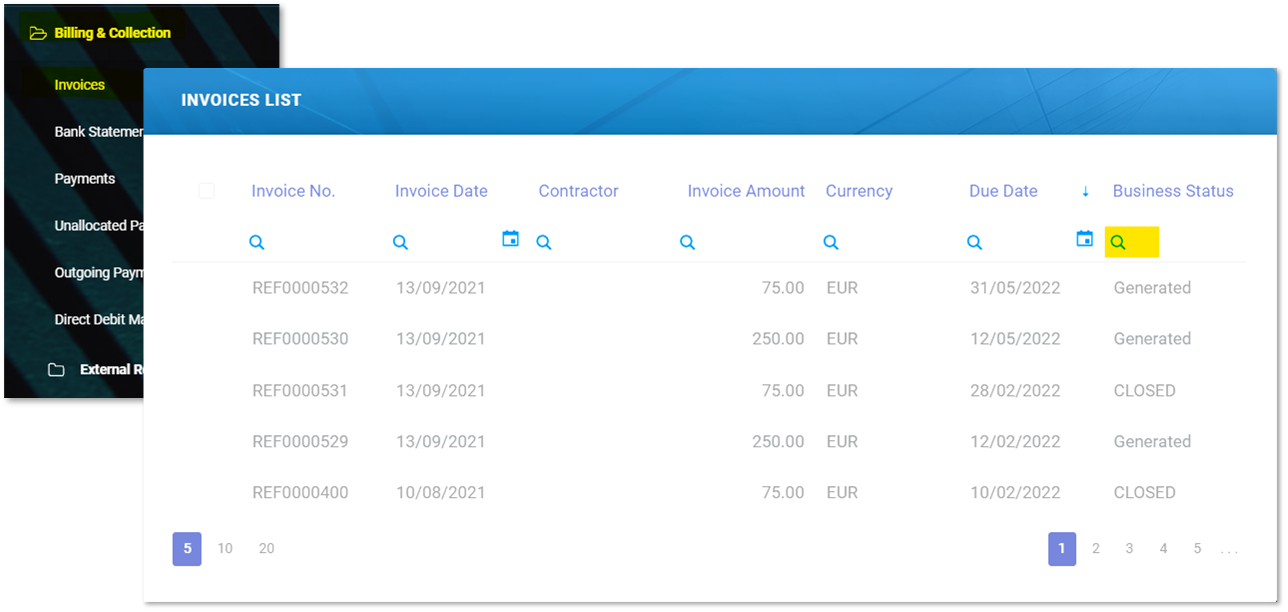Open Invoices in the sidebar menu

[x=80, y=85]
